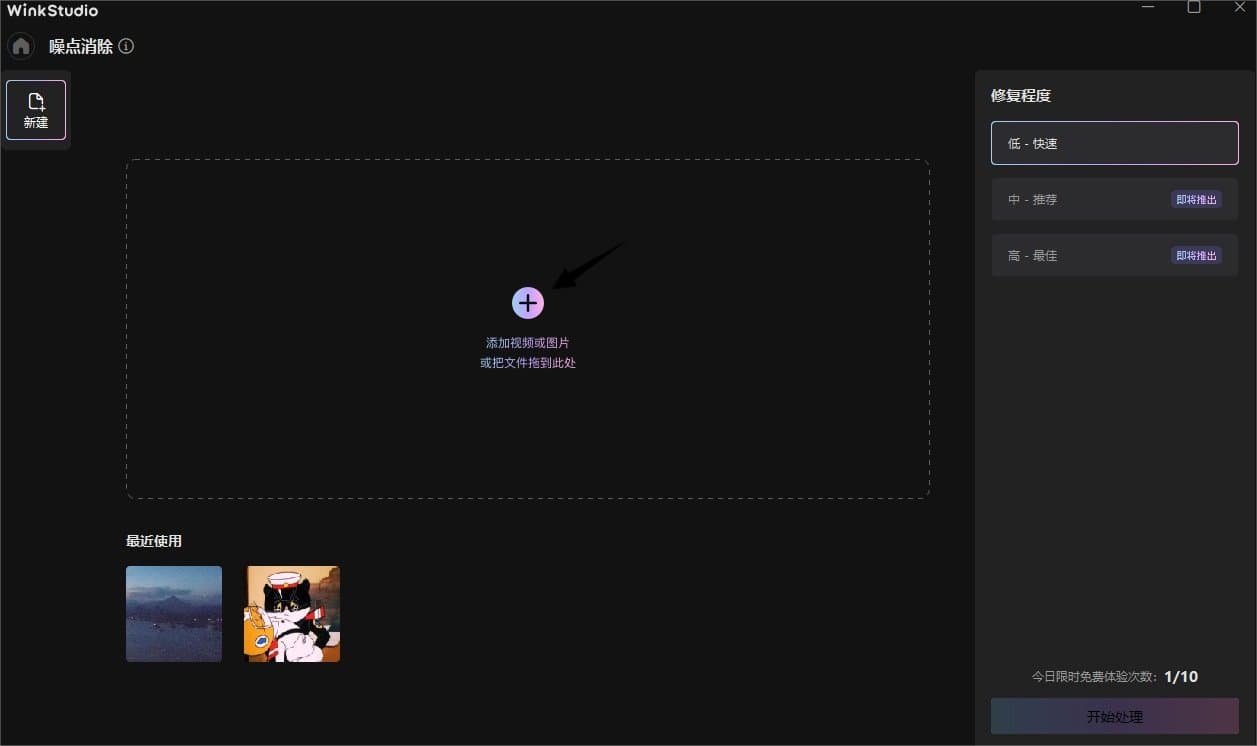Click the 或把文件拖到此处 drop hint text
This screenshot has height=746, width=1257.
(527, 363)
